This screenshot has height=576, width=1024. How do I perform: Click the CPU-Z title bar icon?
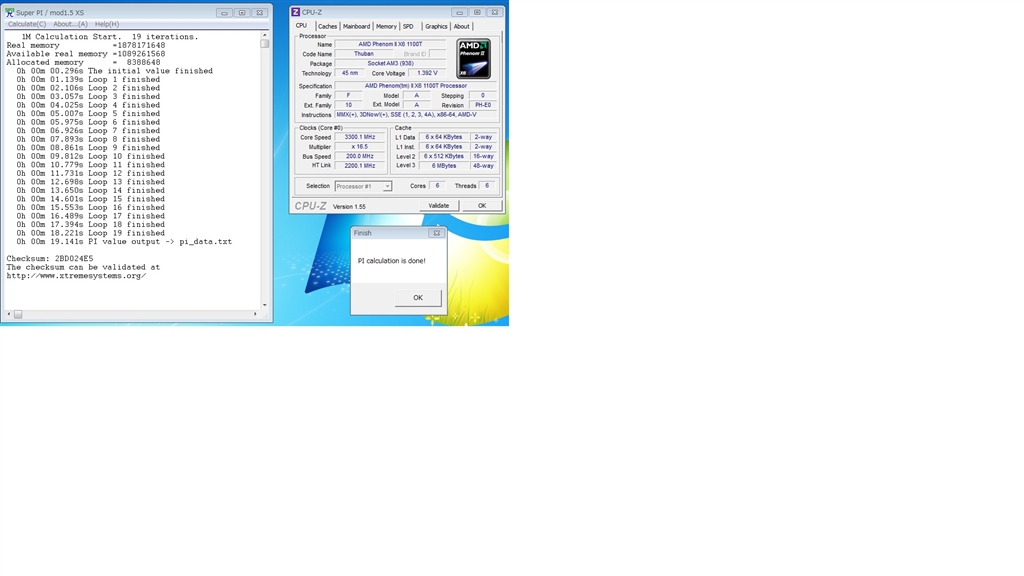[x=295, y=12]
